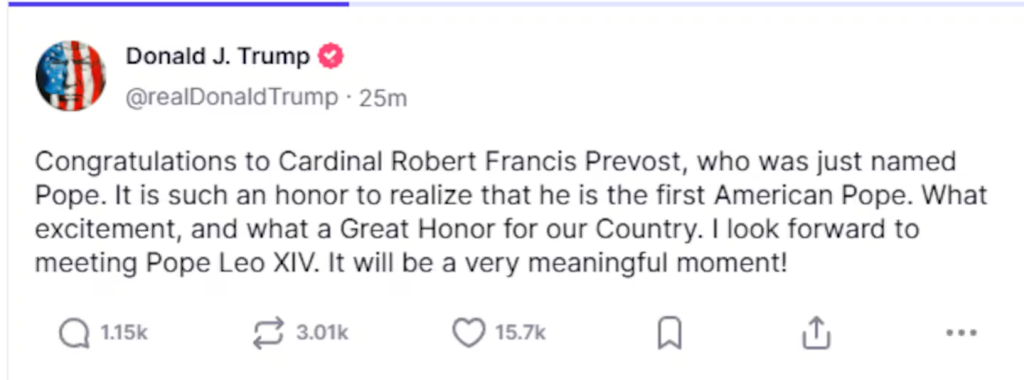Click the ReTruth arrows icon
The height and width of the screenshot is (380, 1024).
pyautogui.click(x=268, y=334)
